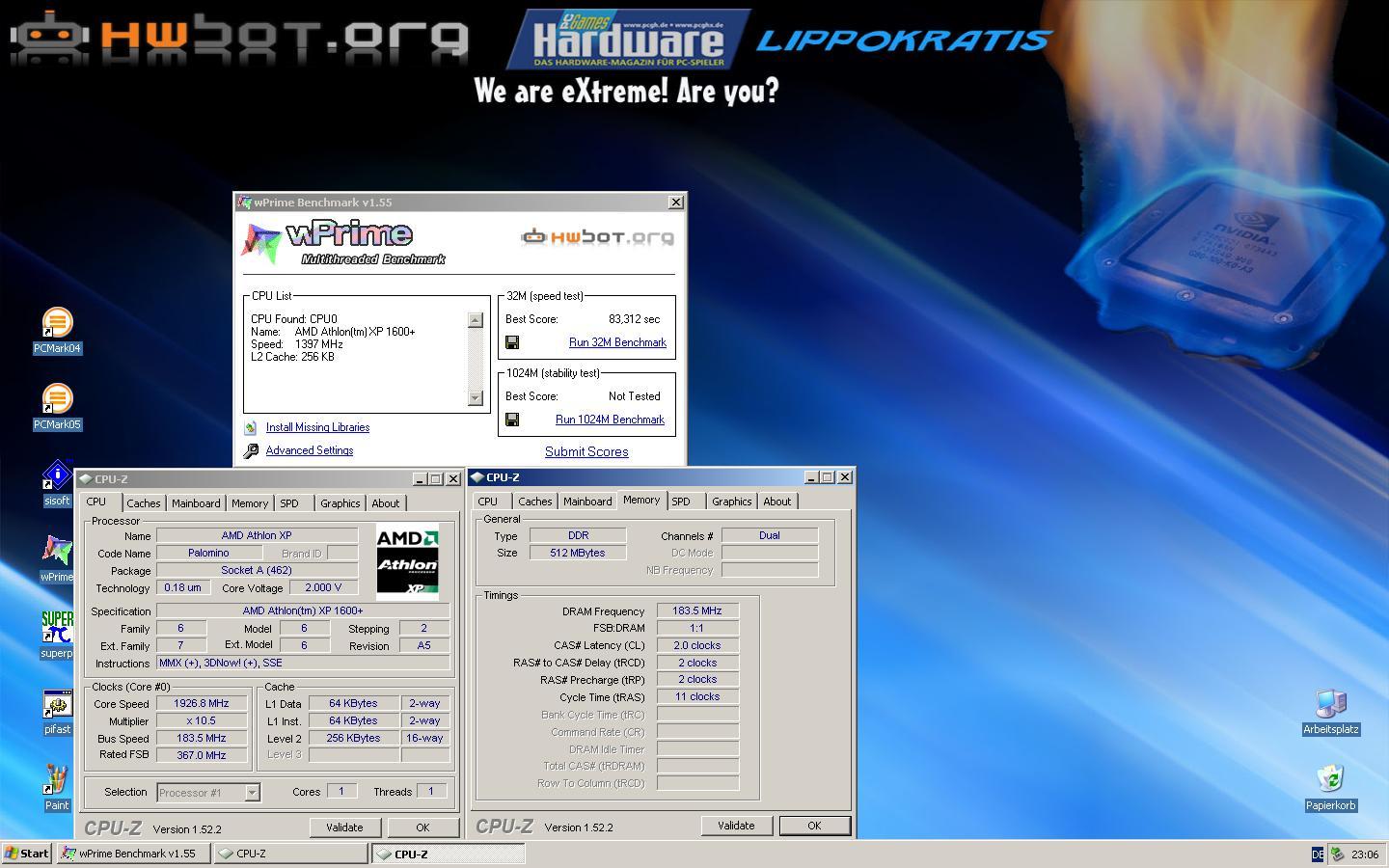Viewport: 1389px width, 868px height.
Task: Open the superpi desktop shortcut
Action: coord(57,628)
